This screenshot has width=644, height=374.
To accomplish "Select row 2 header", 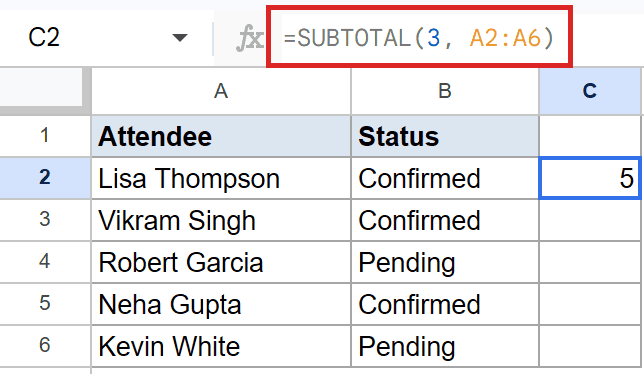I will (44, 178).
